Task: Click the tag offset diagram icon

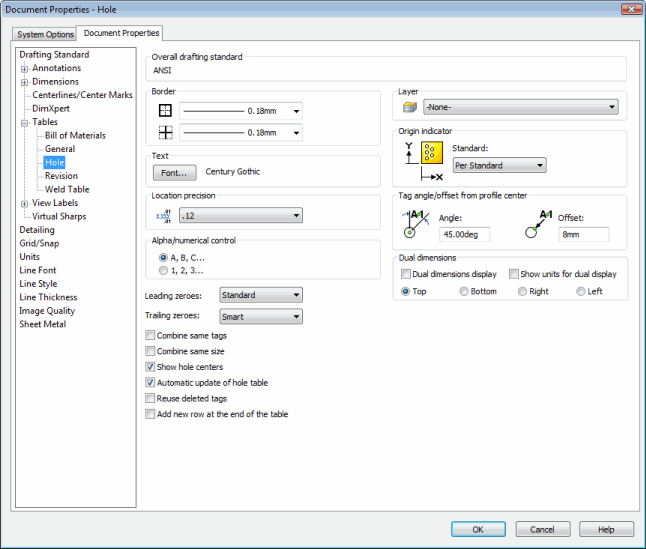Action: pyautogui.click(x=538, y=224)
